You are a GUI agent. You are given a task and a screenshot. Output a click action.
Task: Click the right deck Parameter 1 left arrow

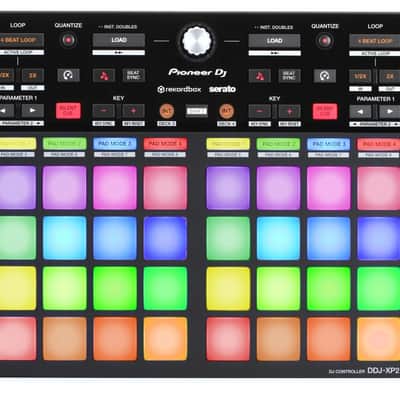pyautogui.click(x=360, y=112)
